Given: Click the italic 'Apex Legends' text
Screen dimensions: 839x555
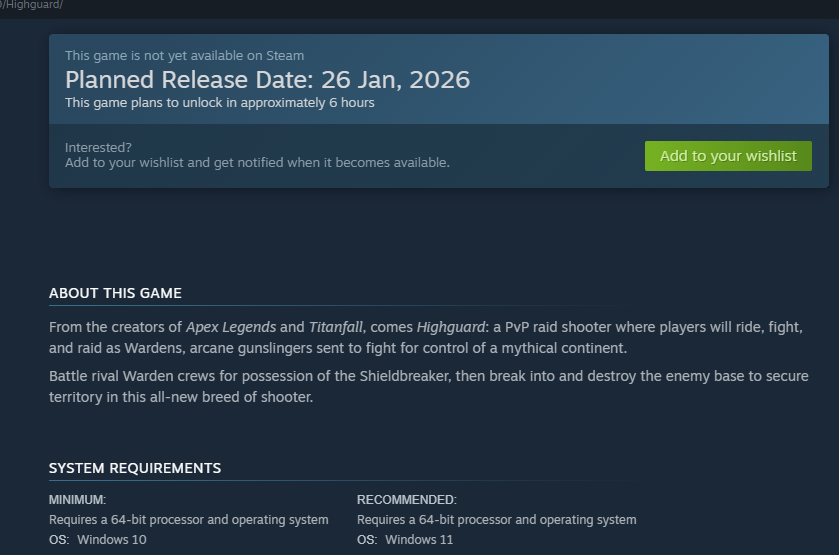Looking at the screenshot, I should (x=231, y=327).
